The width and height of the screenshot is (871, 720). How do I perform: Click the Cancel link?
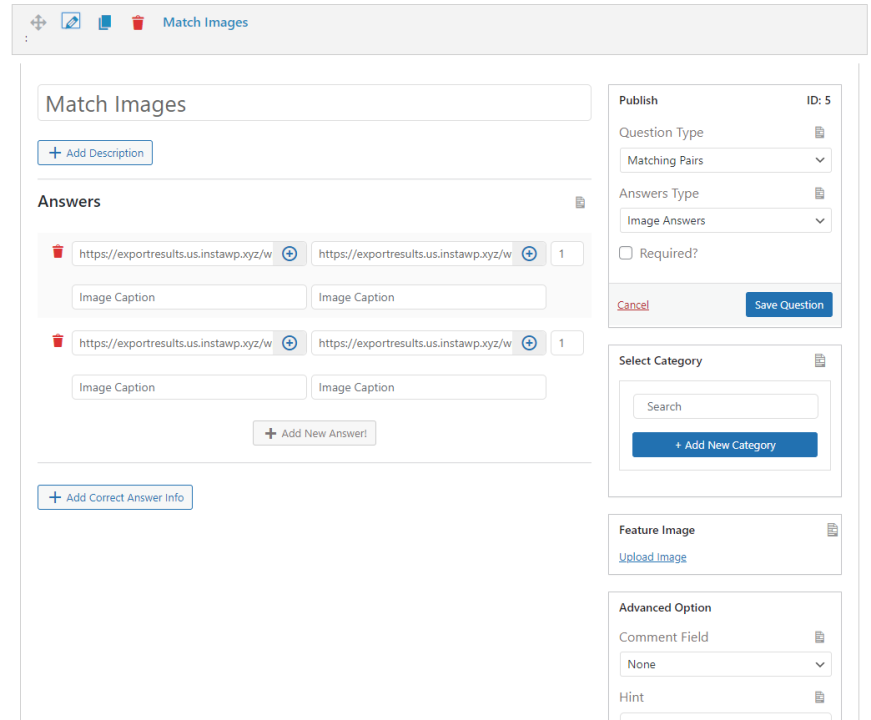pyautogui.click(x=633, y=305)
